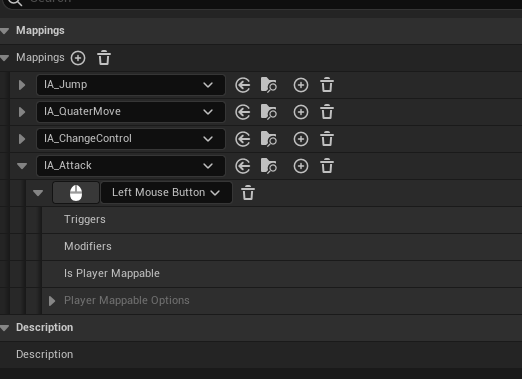Collapse the IA_Attack mapping row
Image resolution: width=522 pixels, height=379 pixels.
[22, 166]
